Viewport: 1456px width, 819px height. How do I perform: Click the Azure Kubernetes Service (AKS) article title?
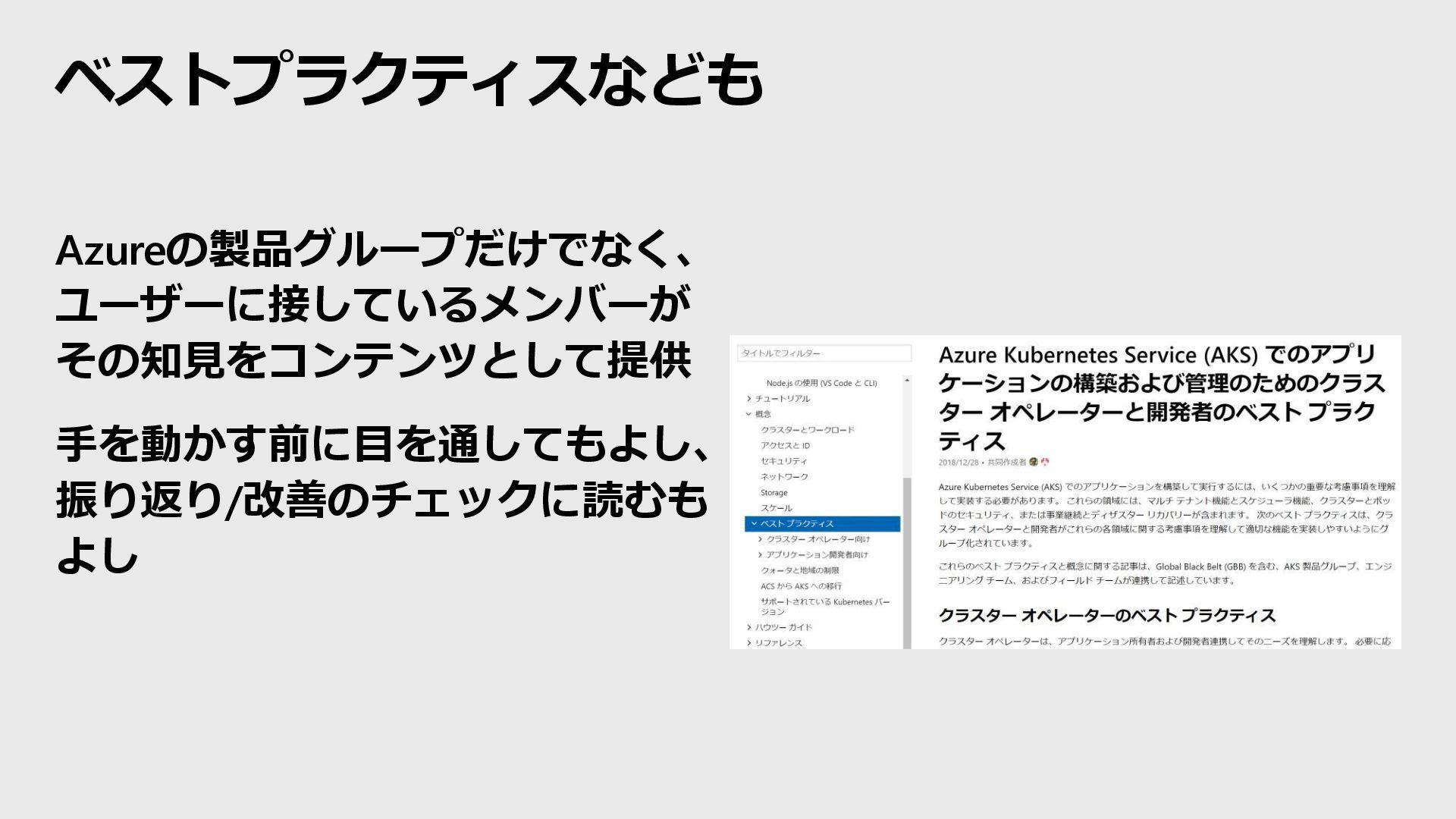pyautogui.click(x=1162, y=397)
